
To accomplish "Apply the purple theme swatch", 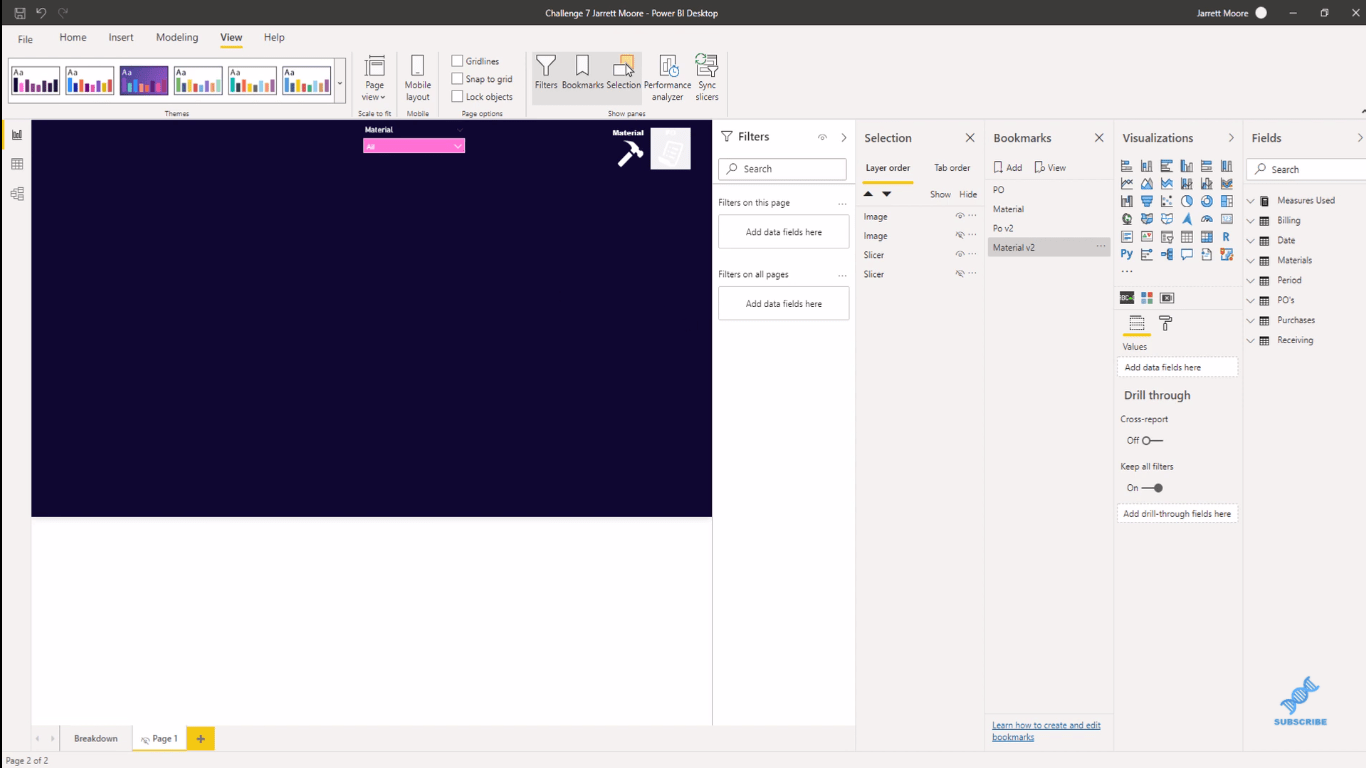I will click(x=144, y=81).
